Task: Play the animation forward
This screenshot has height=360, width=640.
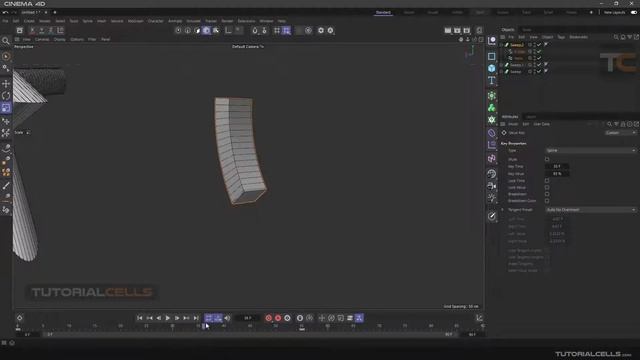Action: point(167,318)
